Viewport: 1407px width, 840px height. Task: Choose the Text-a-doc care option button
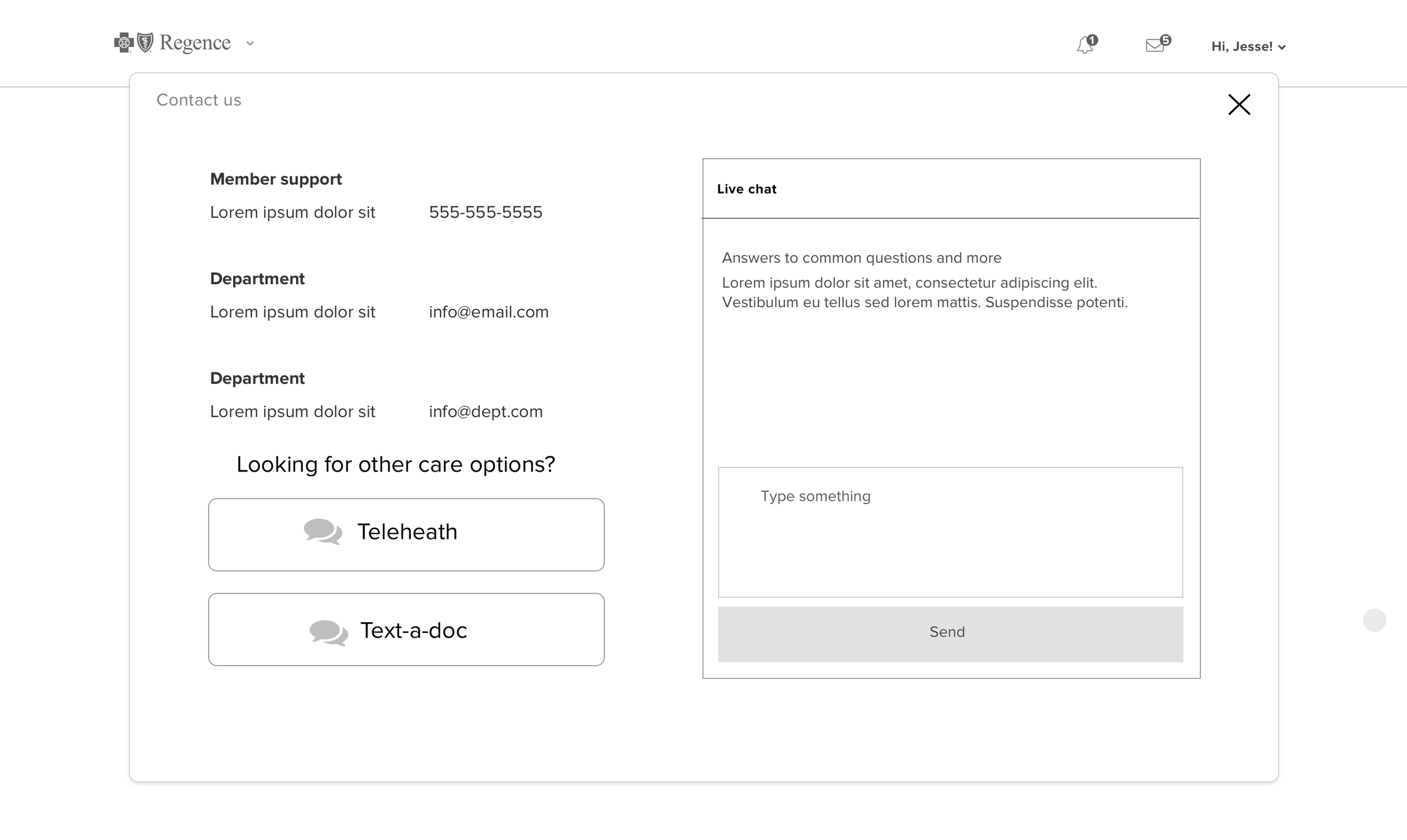point(406,630)
